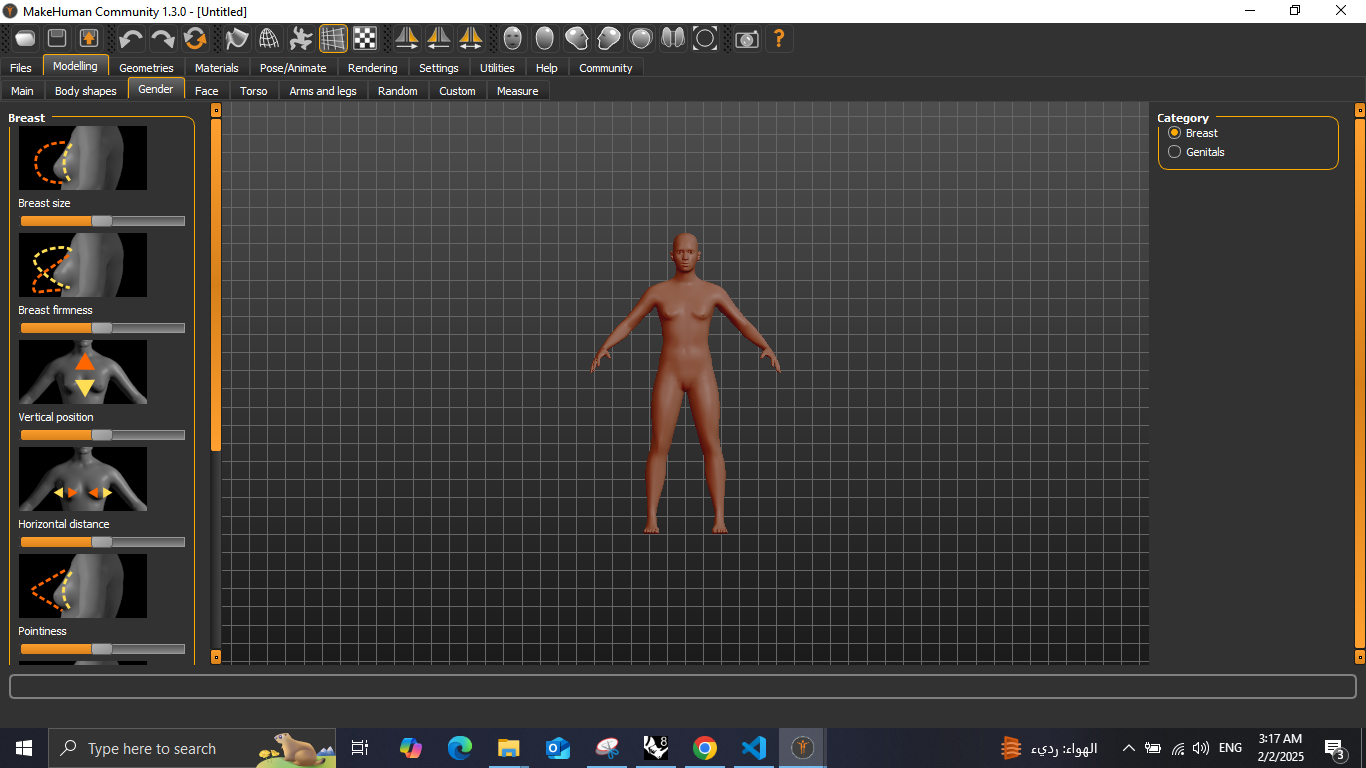Open the Files tab
Screen dimensions: 1366x768
click(21, 68)
